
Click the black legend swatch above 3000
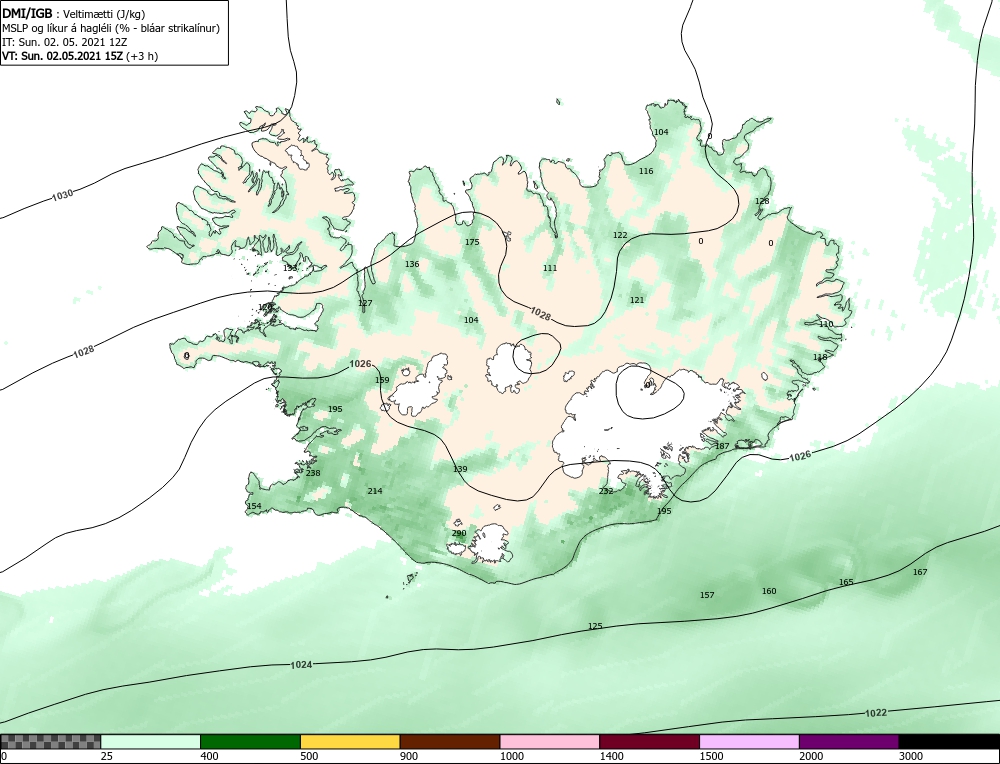click(x=949, y=742)
